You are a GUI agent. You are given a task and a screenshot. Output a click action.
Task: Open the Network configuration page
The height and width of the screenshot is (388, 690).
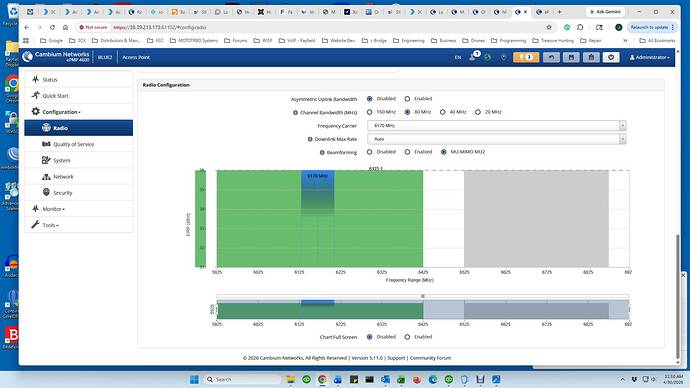pos(78,176)
